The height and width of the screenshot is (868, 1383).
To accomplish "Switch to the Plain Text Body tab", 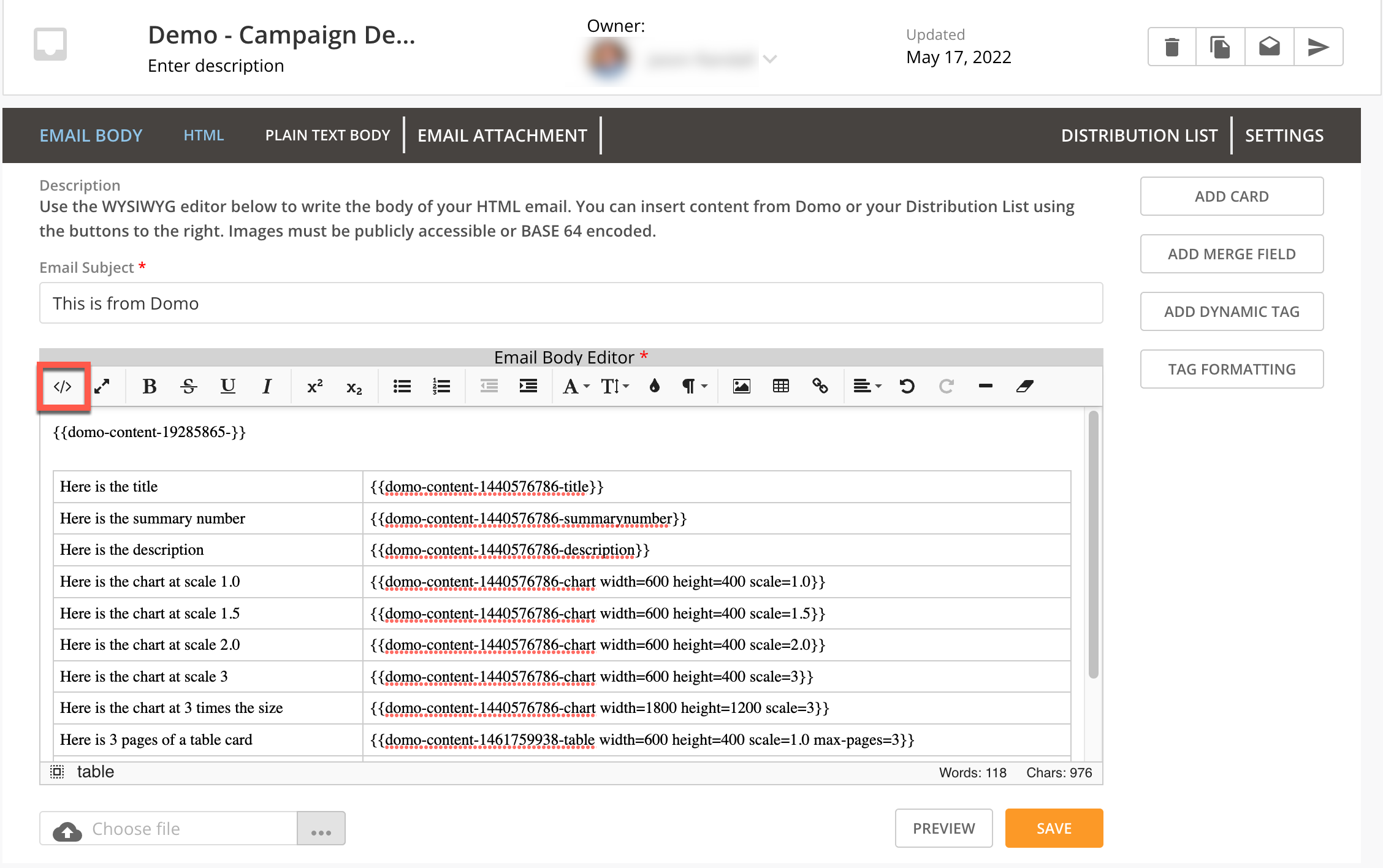I will [x=327, y=135].
